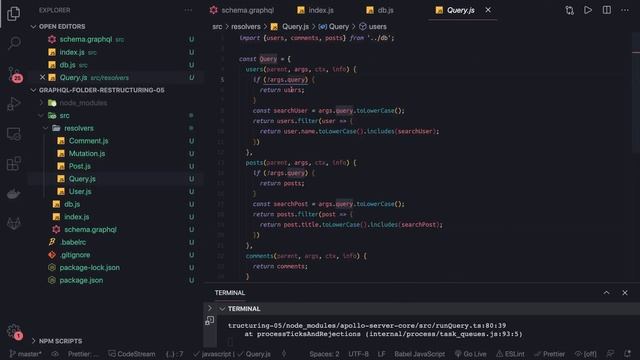This screenshot has height=360, width=640.
Task: Click the master branch in status bar
Action: coord(25,354)
